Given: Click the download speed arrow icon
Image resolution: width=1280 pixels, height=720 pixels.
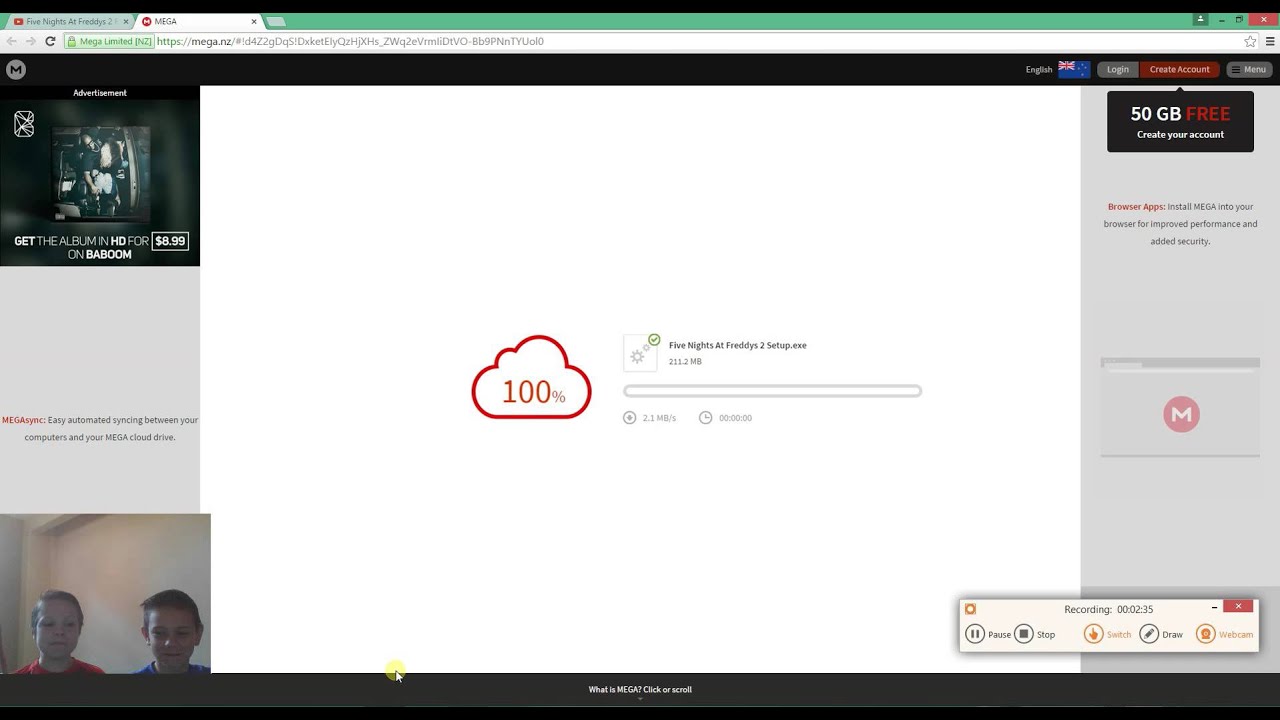Looking at the screenshot, I should click(630, 418).
